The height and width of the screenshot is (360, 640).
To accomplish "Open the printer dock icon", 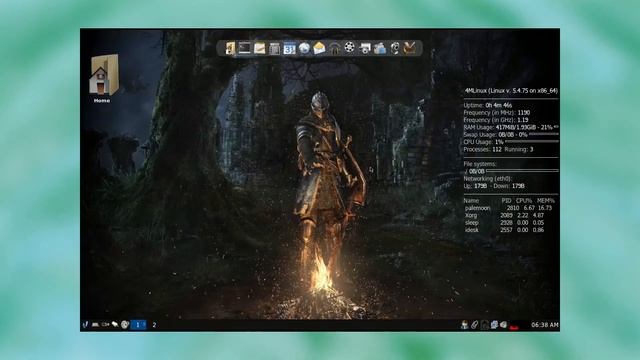I will [x=364, y=49].
